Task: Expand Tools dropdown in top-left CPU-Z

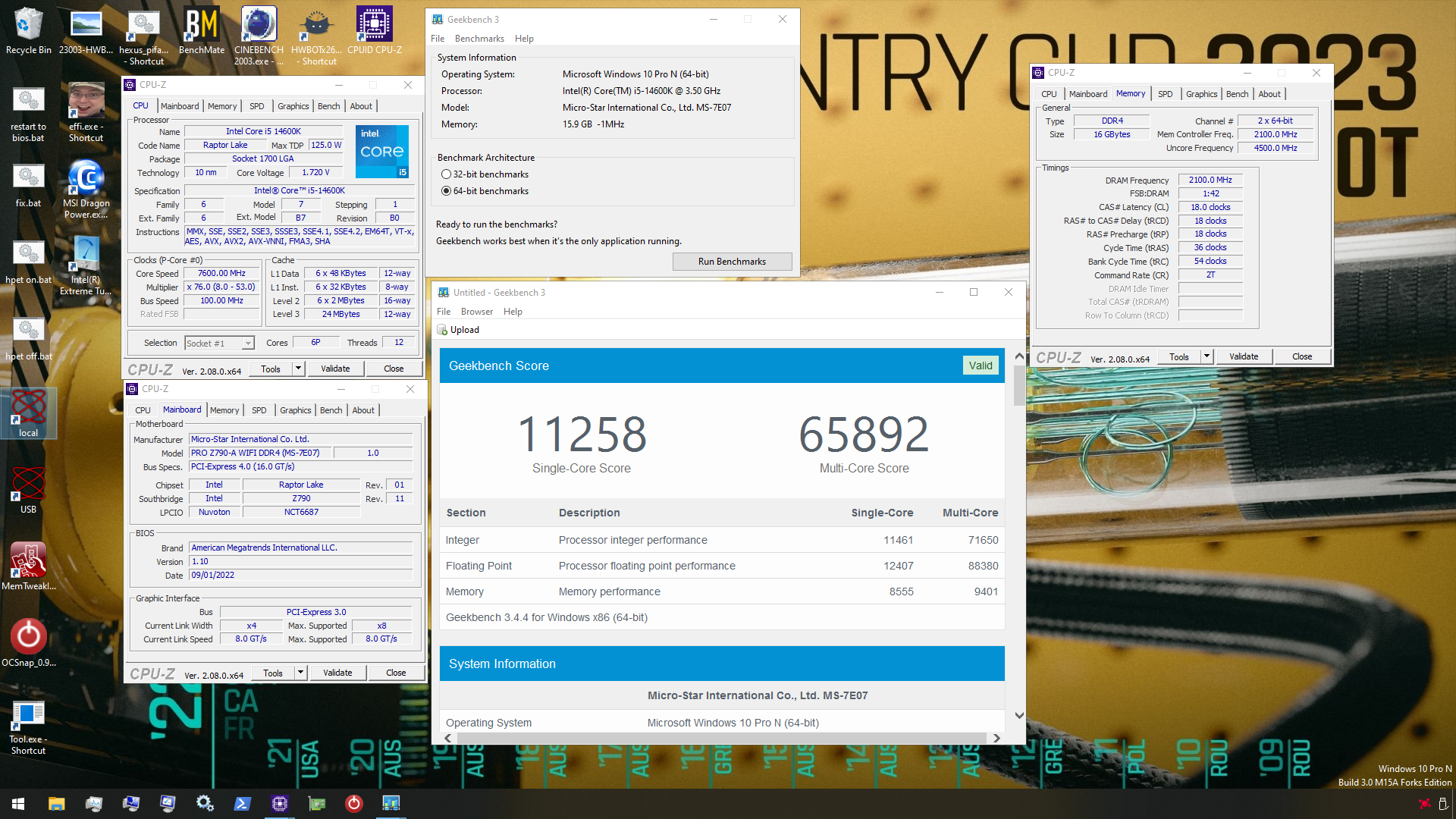Action: pyautogui.click(x=299, y=369)
